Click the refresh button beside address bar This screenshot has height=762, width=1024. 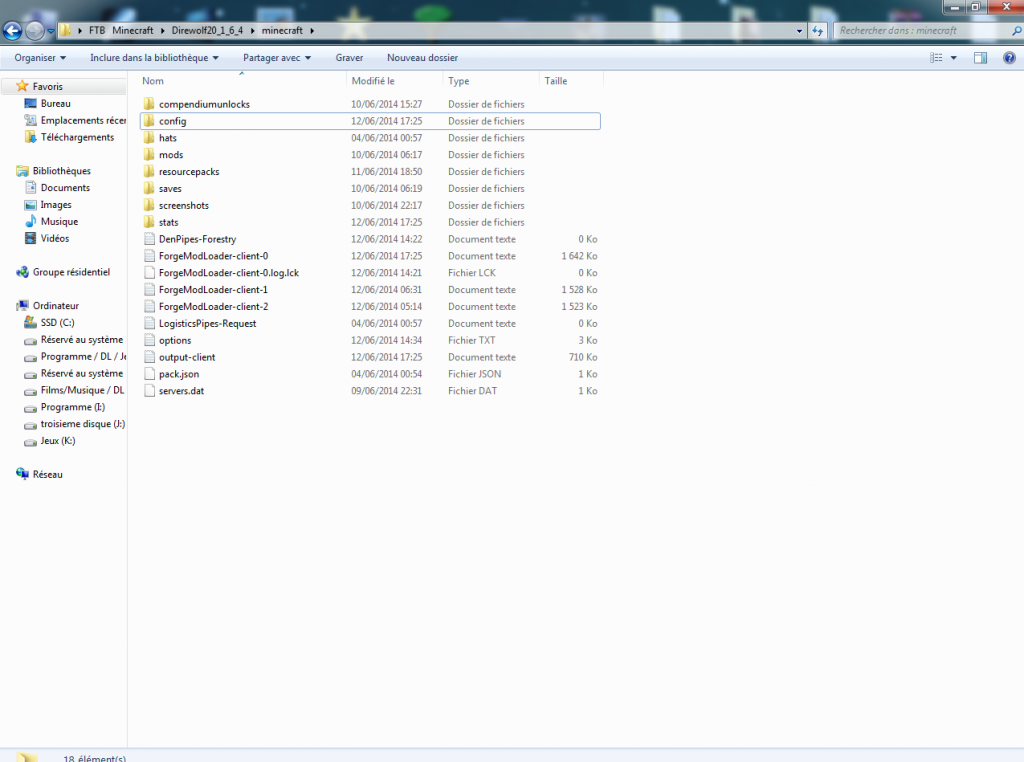[x=818, y=31]
